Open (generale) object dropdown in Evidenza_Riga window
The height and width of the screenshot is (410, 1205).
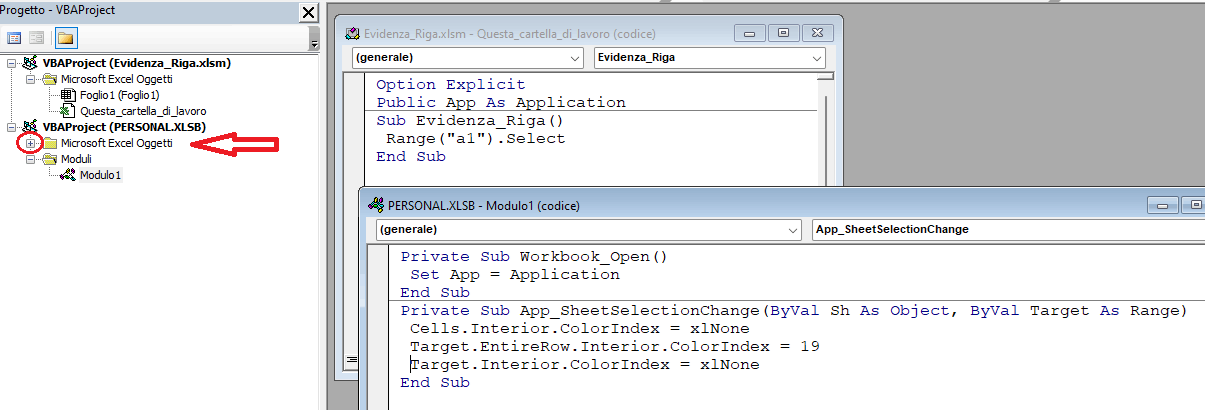574,58
